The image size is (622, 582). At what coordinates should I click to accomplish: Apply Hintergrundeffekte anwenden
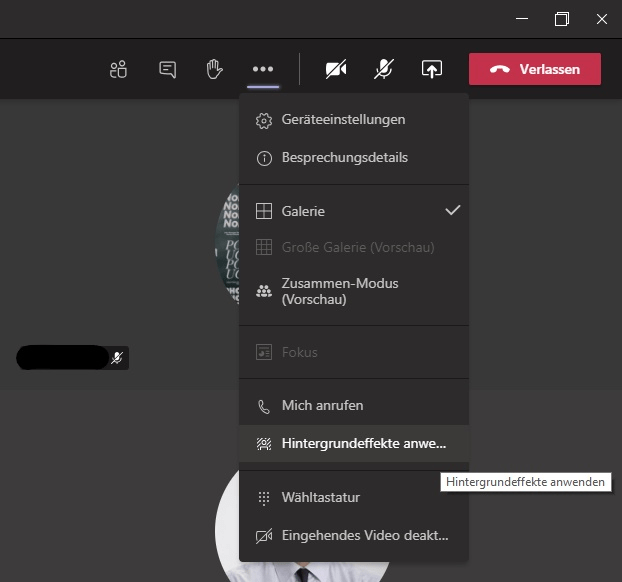[354, 444]
